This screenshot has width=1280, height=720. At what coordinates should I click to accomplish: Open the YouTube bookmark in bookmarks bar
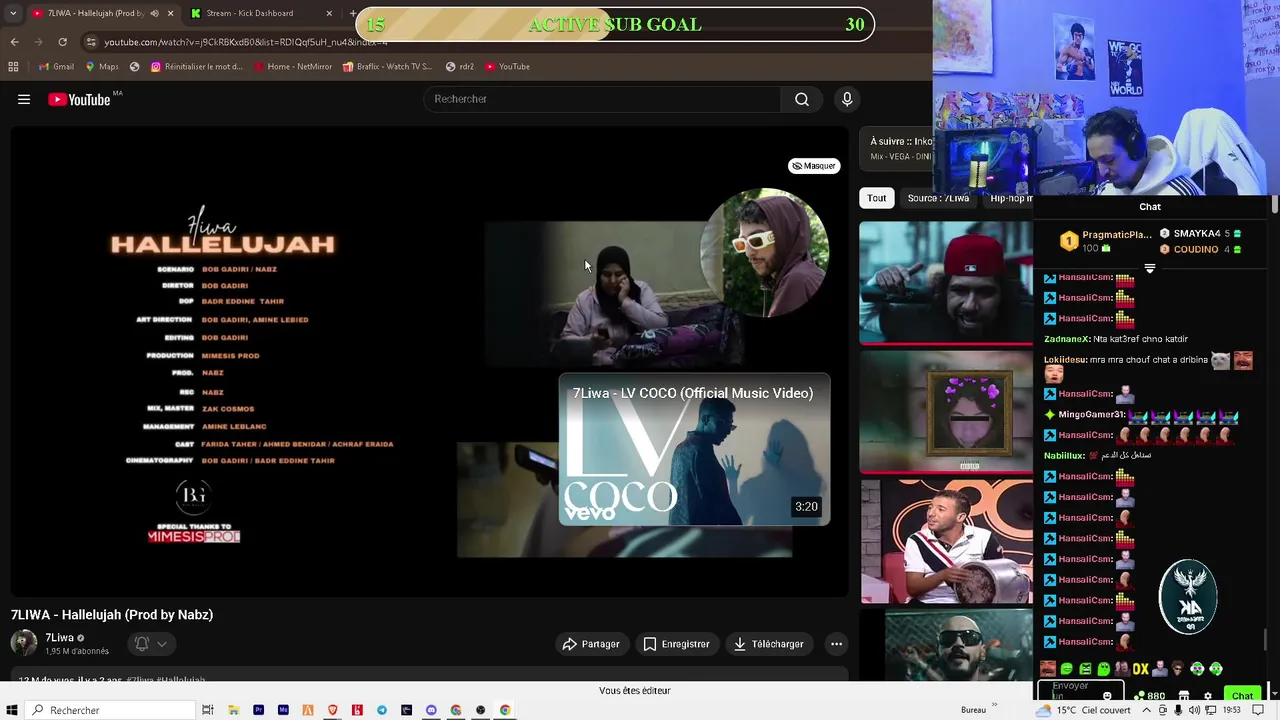(x=507, y=66)
